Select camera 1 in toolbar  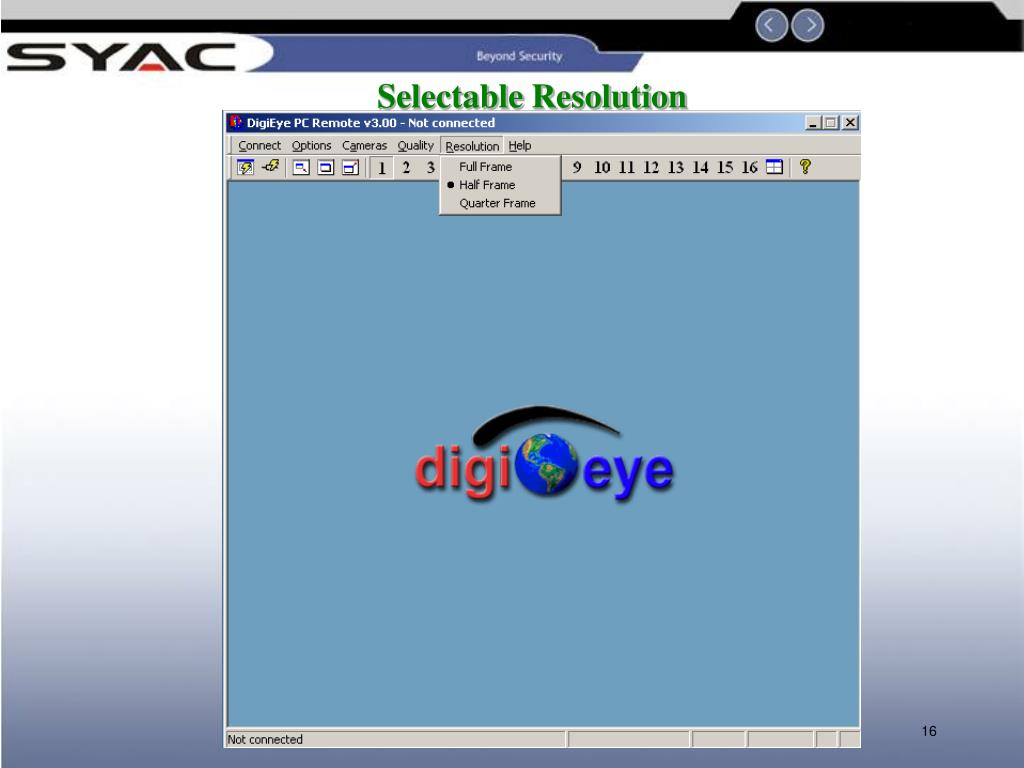[381, 167]
